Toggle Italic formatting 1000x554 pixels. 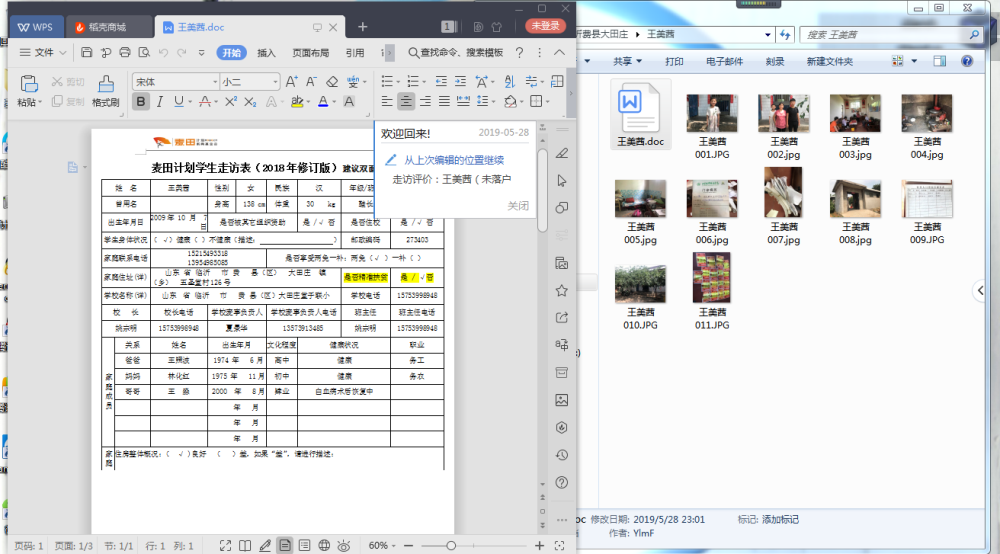tap(160, 101)
